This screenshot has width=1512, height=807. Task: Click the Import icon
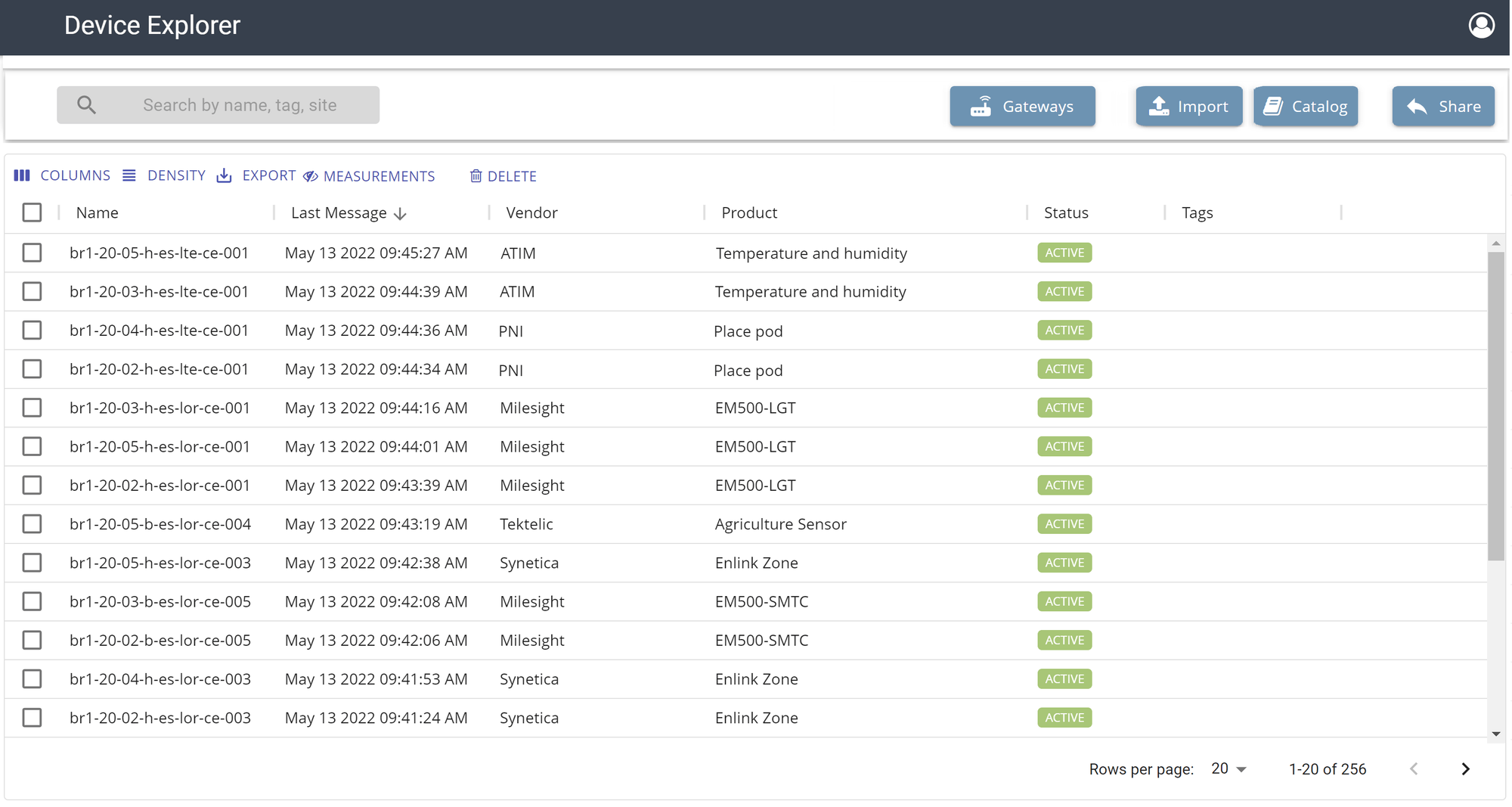[1157, 106]
